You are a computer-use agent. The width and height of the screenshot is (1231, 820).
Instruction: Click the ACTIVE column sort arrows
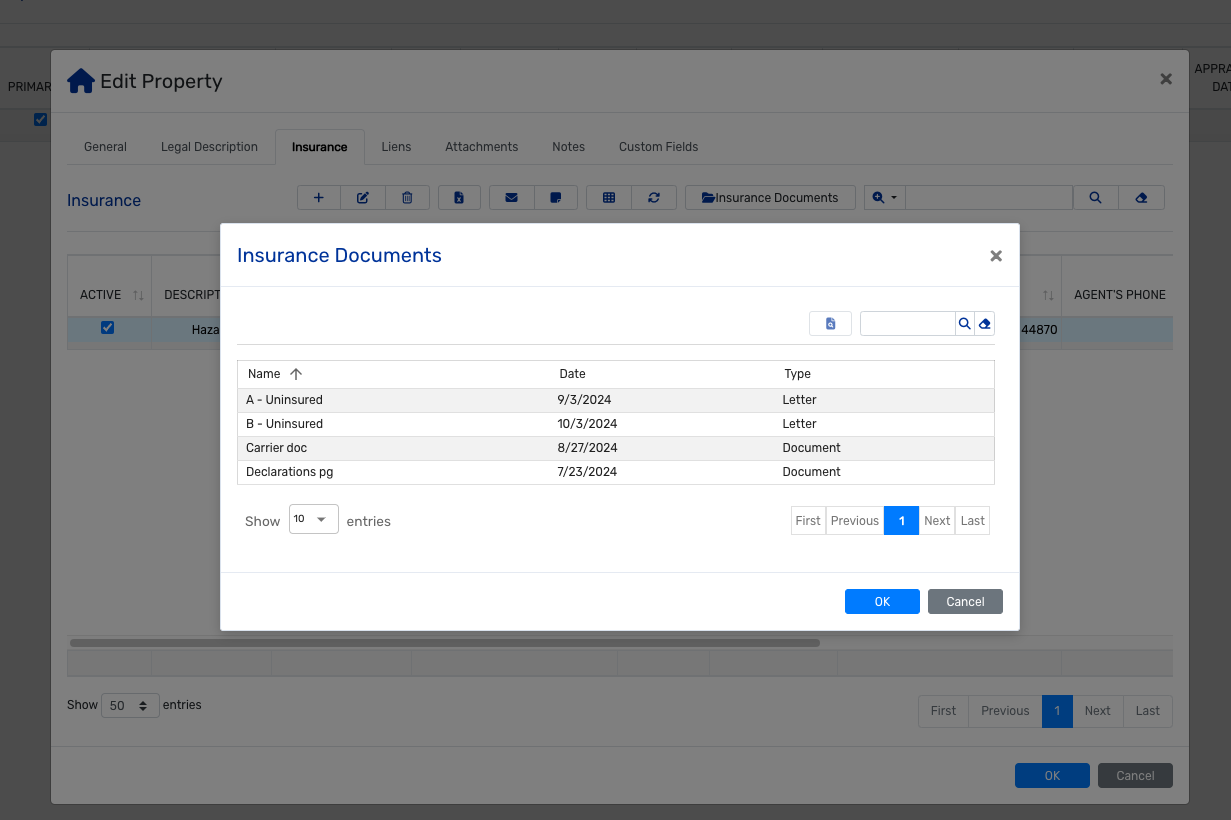[x=138, y=295]
